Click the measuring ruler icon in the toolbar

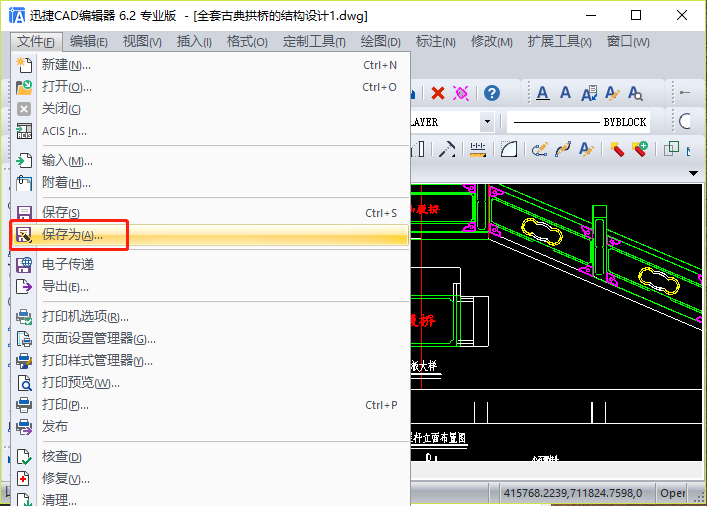click(x=478, y=149)
